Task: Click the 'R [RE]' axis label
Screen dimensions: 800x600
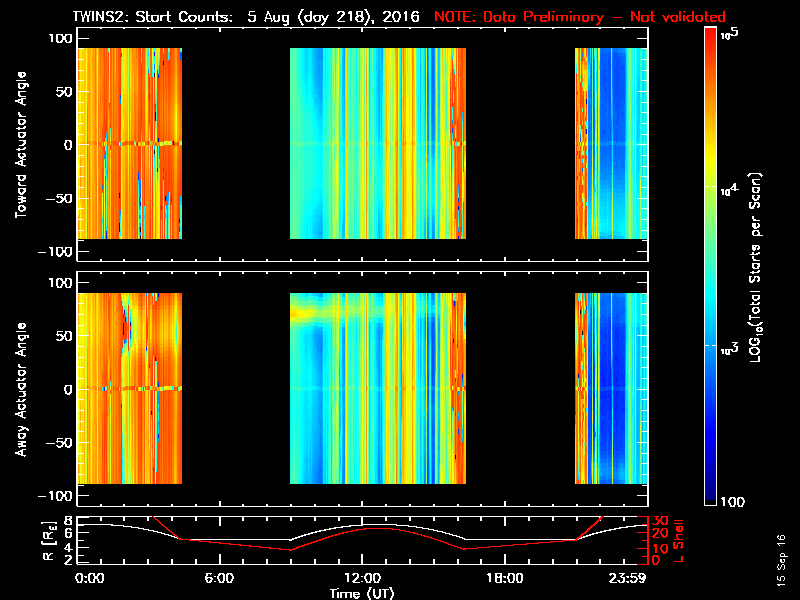Action: coord(48,540)
